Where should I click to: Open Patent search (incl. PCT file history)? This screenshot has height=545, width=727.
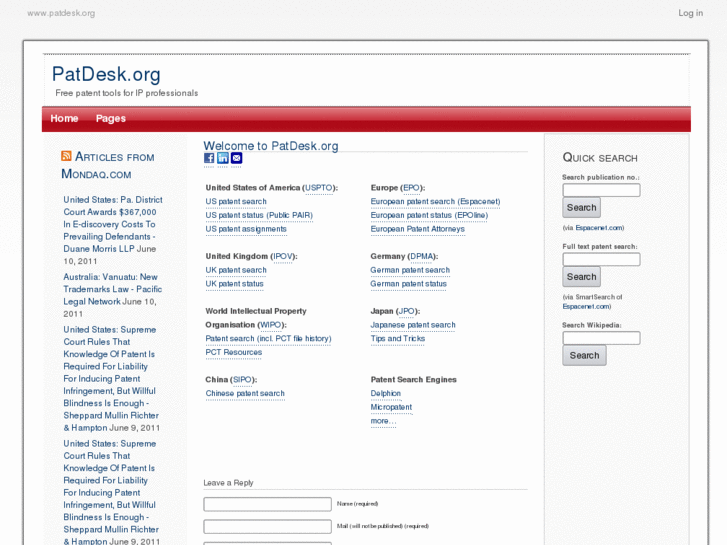tap(268, 339)
